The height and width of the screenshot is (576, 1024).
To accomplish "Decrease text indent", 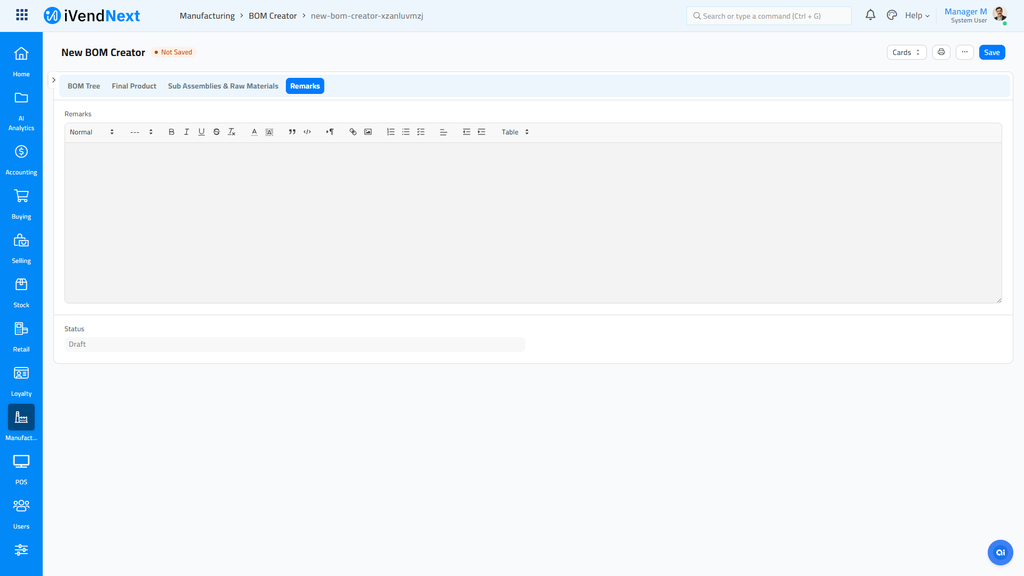I will point(466,132).
